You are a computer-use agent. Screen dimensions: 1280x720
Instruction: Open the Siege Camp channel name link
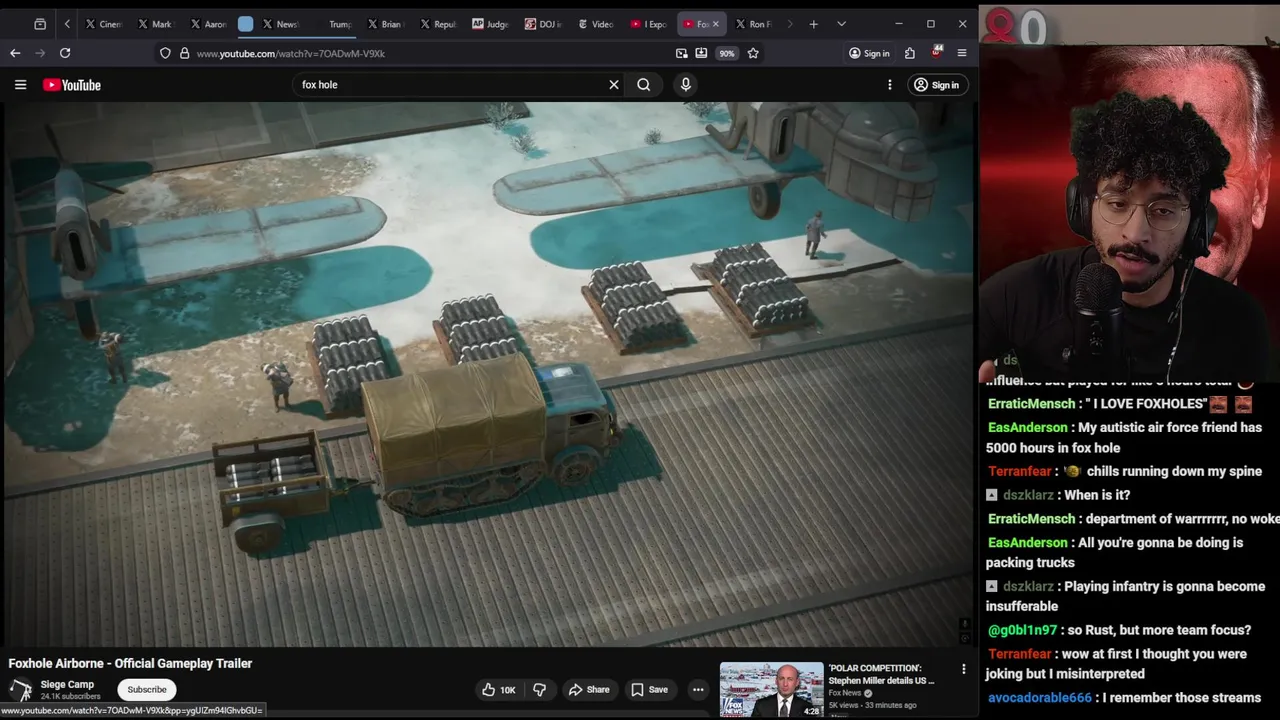click(x=67, y=685)
